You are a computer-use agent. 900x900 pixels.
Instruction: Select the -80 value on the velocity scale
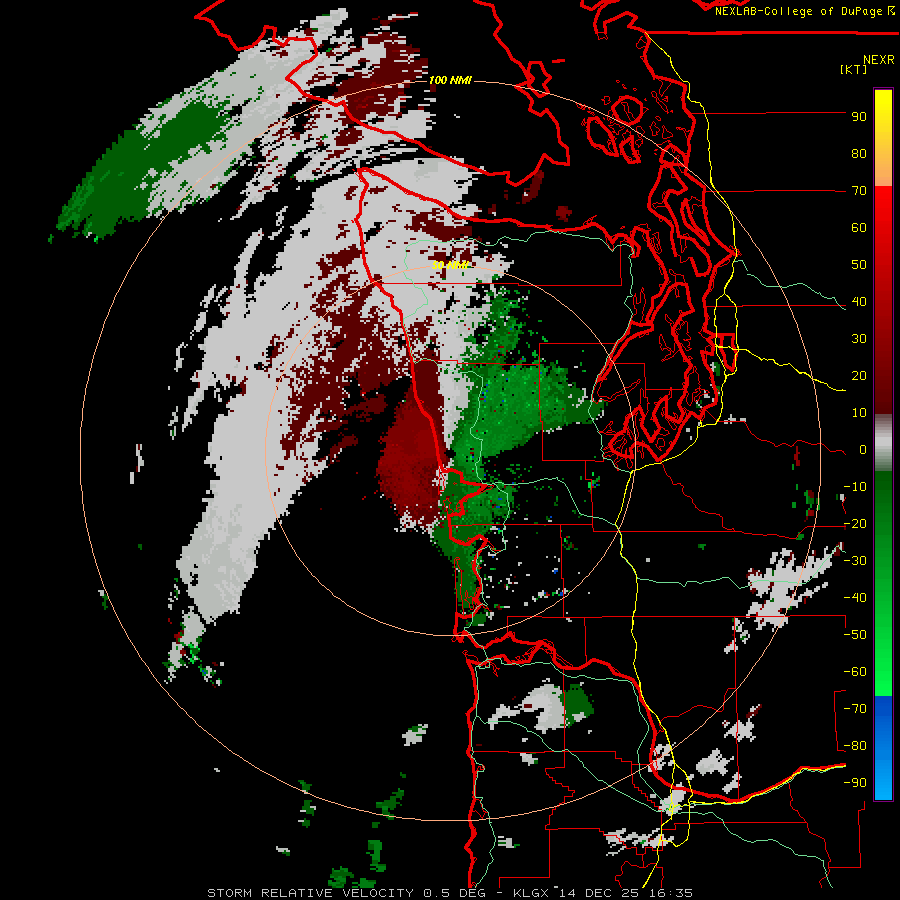coord(855,746)
